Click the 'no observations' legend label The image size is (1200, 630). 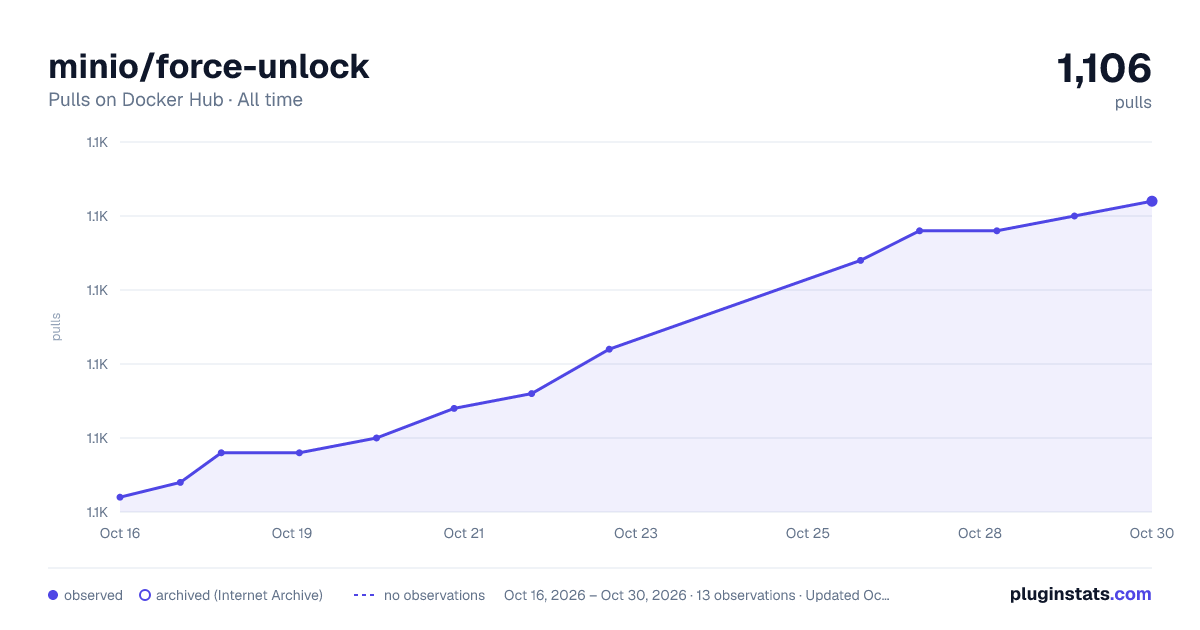click(434, 595)
